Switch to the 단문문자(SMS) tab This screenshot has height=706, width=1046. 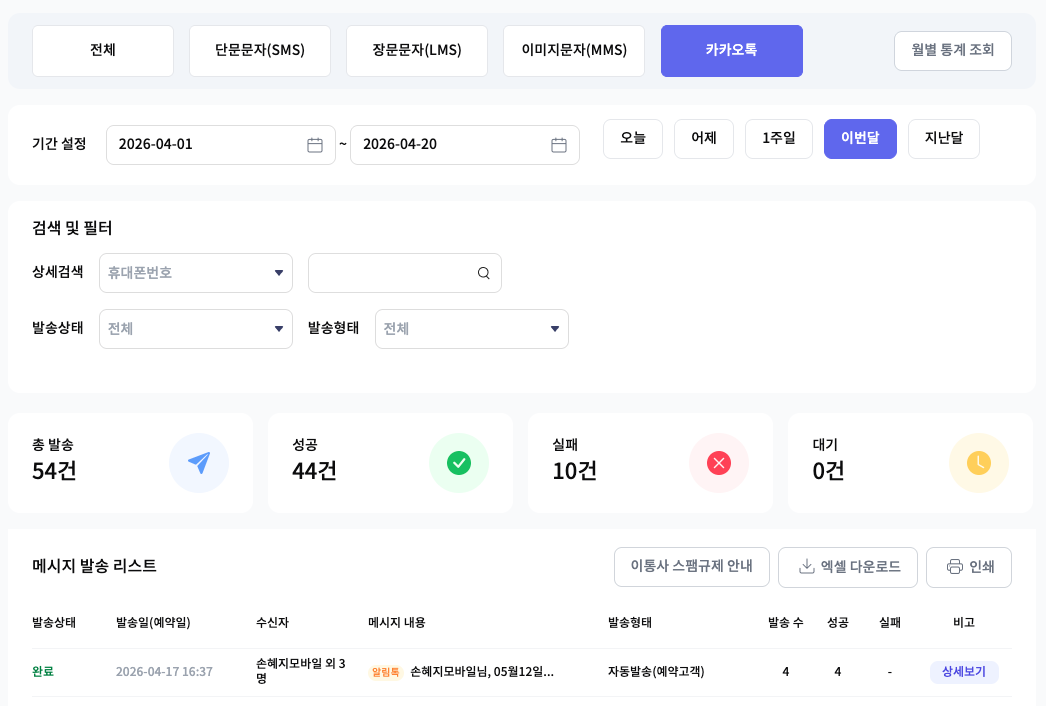click(x=260, y=51)
